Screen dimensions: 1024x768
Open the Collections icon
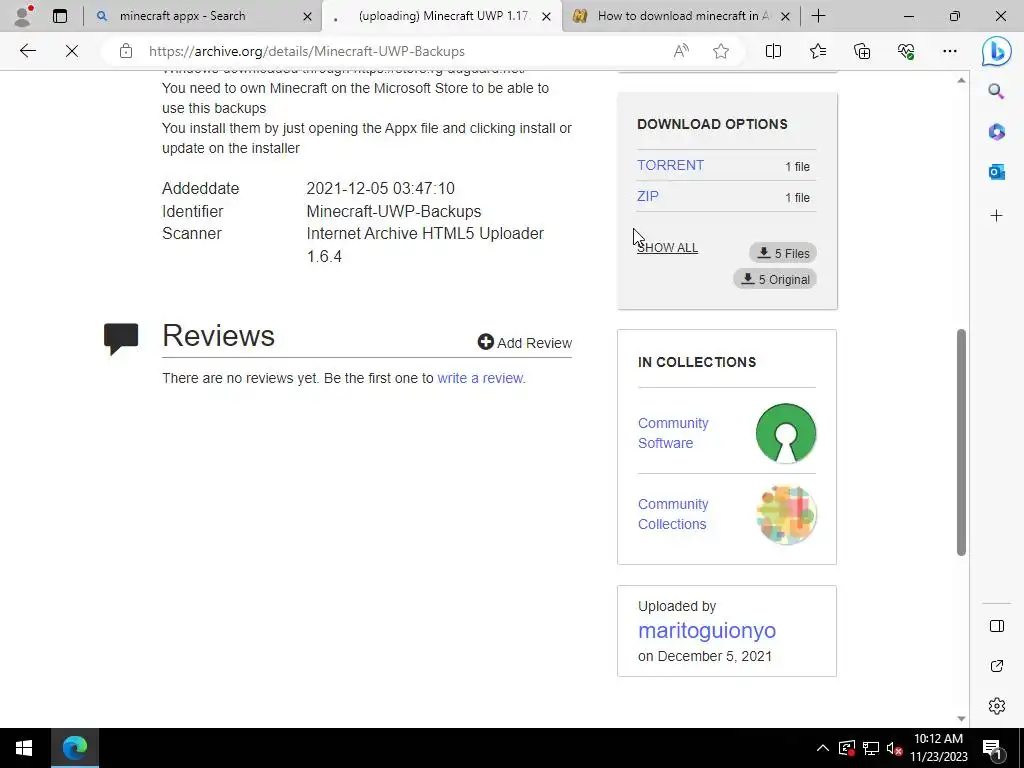(x=862, y=51)
